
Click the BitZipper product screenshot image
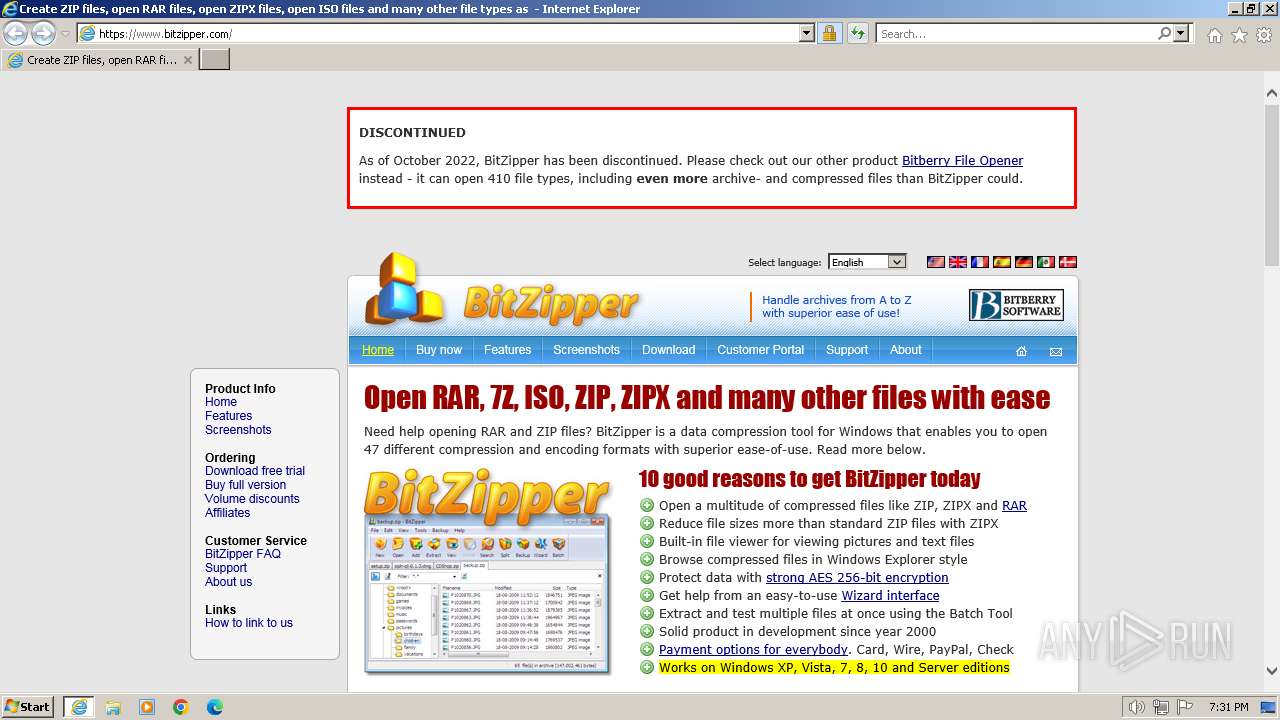coord(487,570)
